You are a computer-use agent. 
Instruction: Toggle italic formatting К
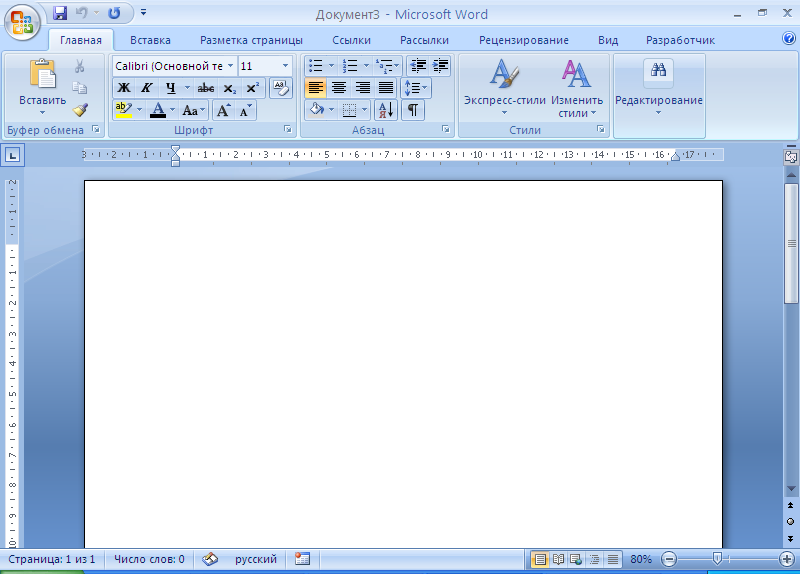147,88
